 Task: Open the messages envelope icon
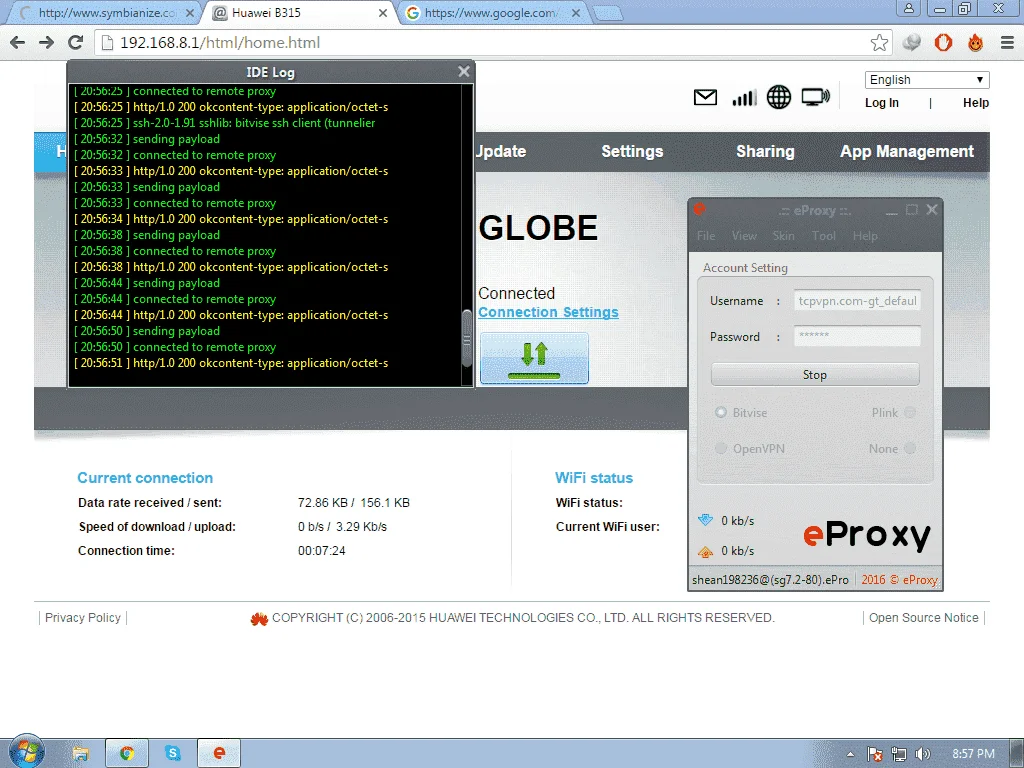705,97
